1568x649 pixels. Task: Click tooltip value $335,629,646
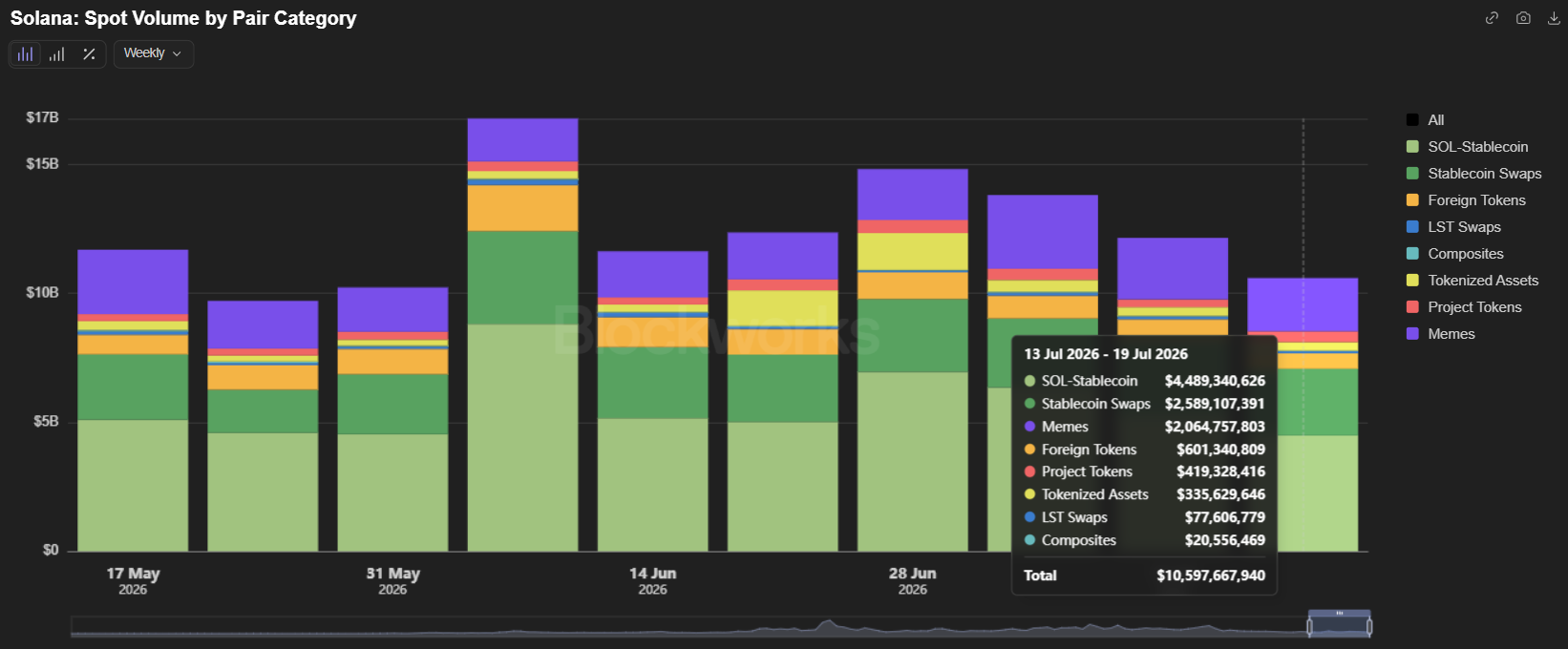coord(1220,494)
